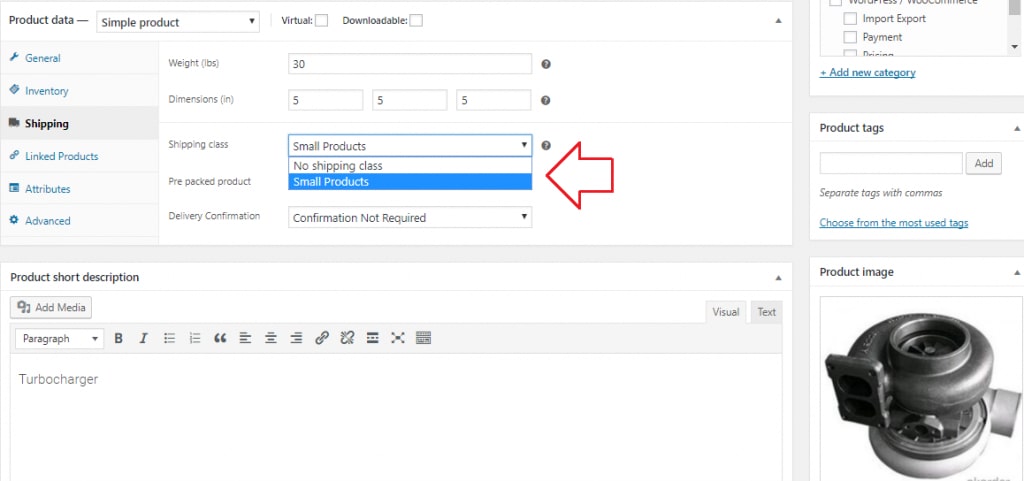Click the second Dimensions (width) field
The height and width of the screenshot is (481, 1024).
point(409,101)
